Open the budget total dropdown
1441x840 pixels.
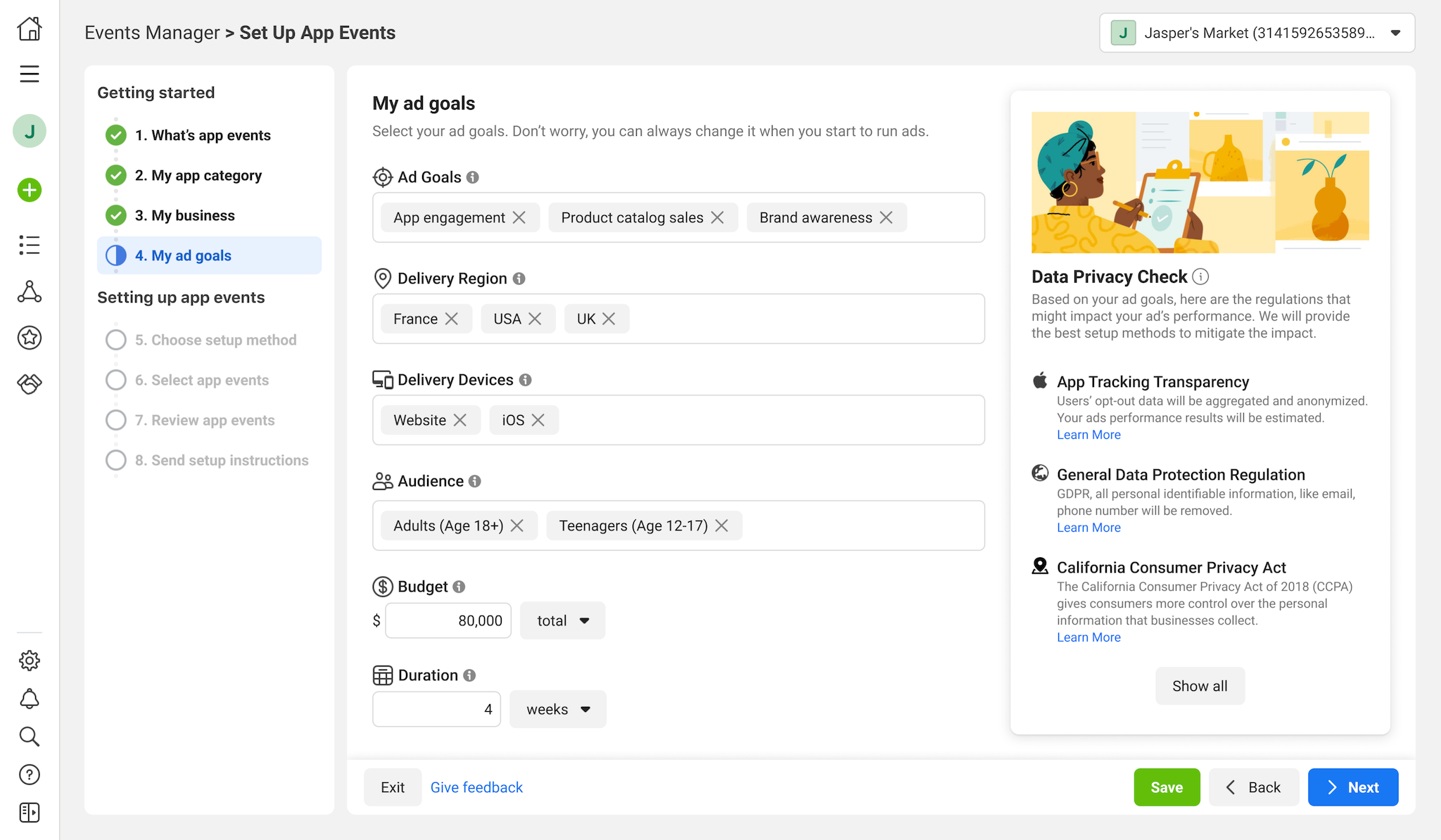click(x=562, y=621)
